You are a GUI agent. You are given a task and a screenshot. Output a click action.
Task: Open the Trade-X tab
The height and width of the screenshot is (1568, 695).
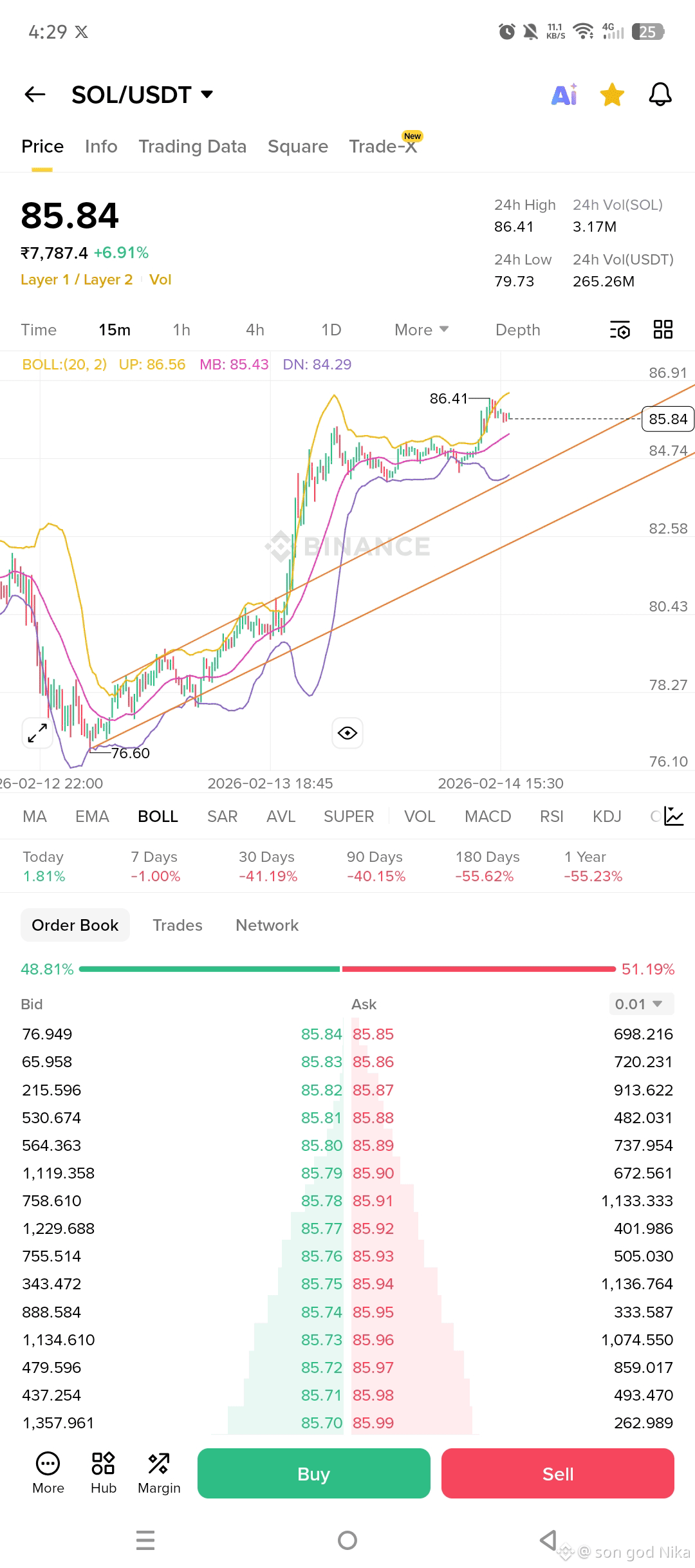(384, 147)
